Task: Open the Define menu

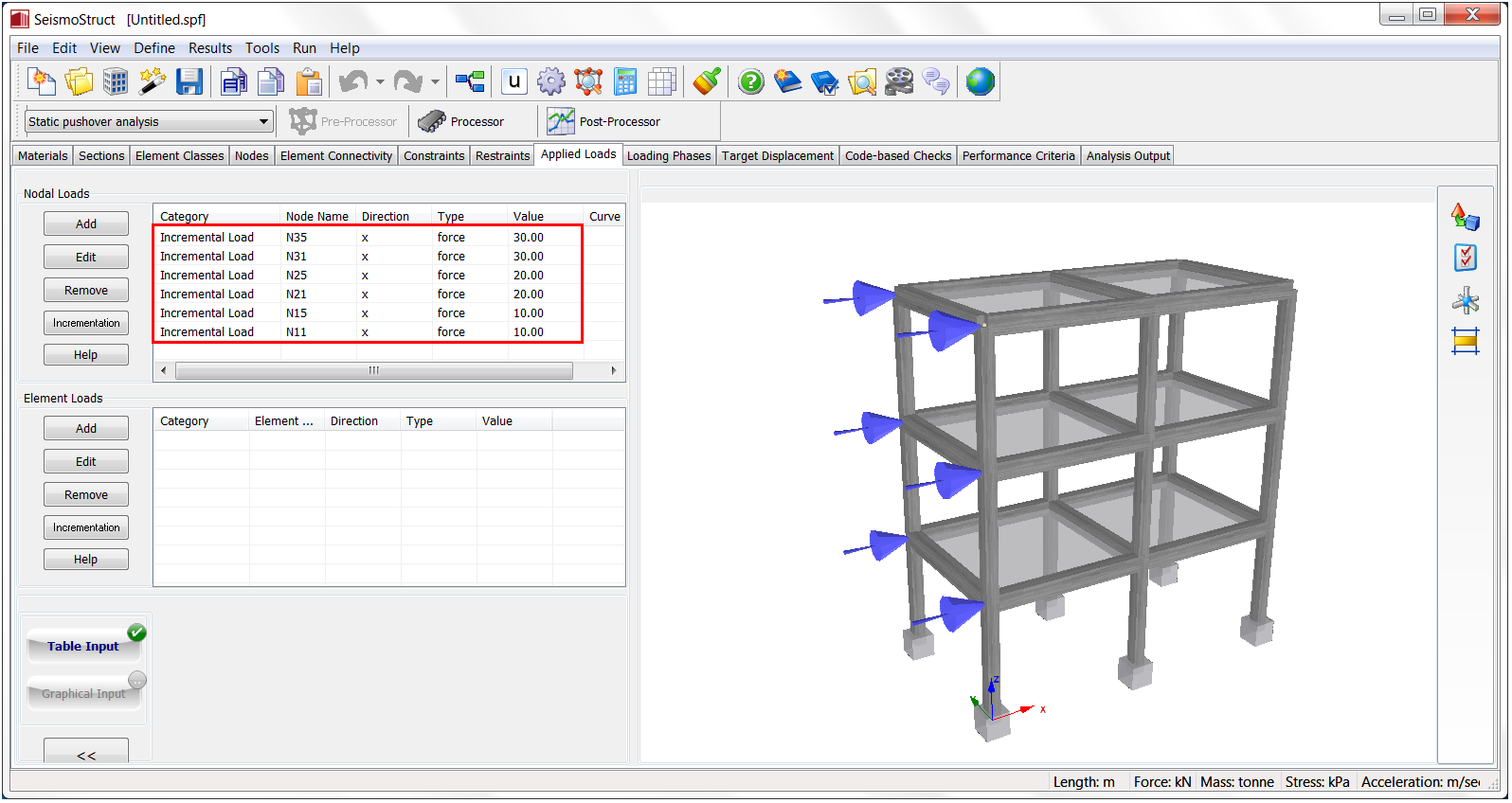Action: click(153, 48)
